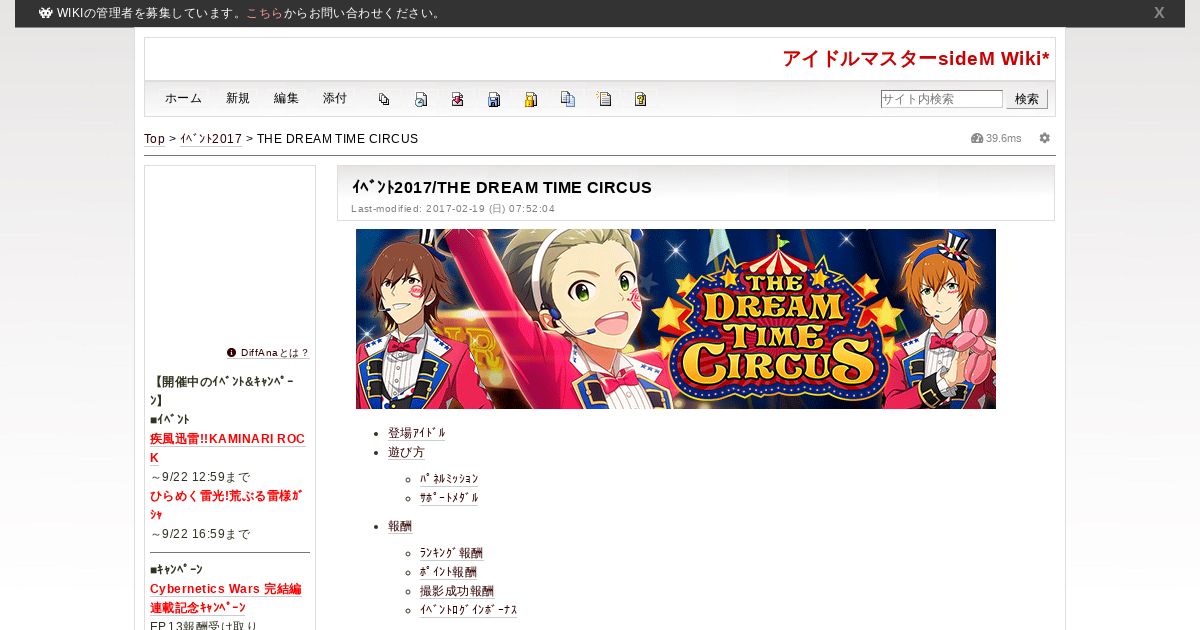Open the 新規 menu item
Viewport: 1200px width, 630px height.
pyautogui.click(x=238, y=98)
